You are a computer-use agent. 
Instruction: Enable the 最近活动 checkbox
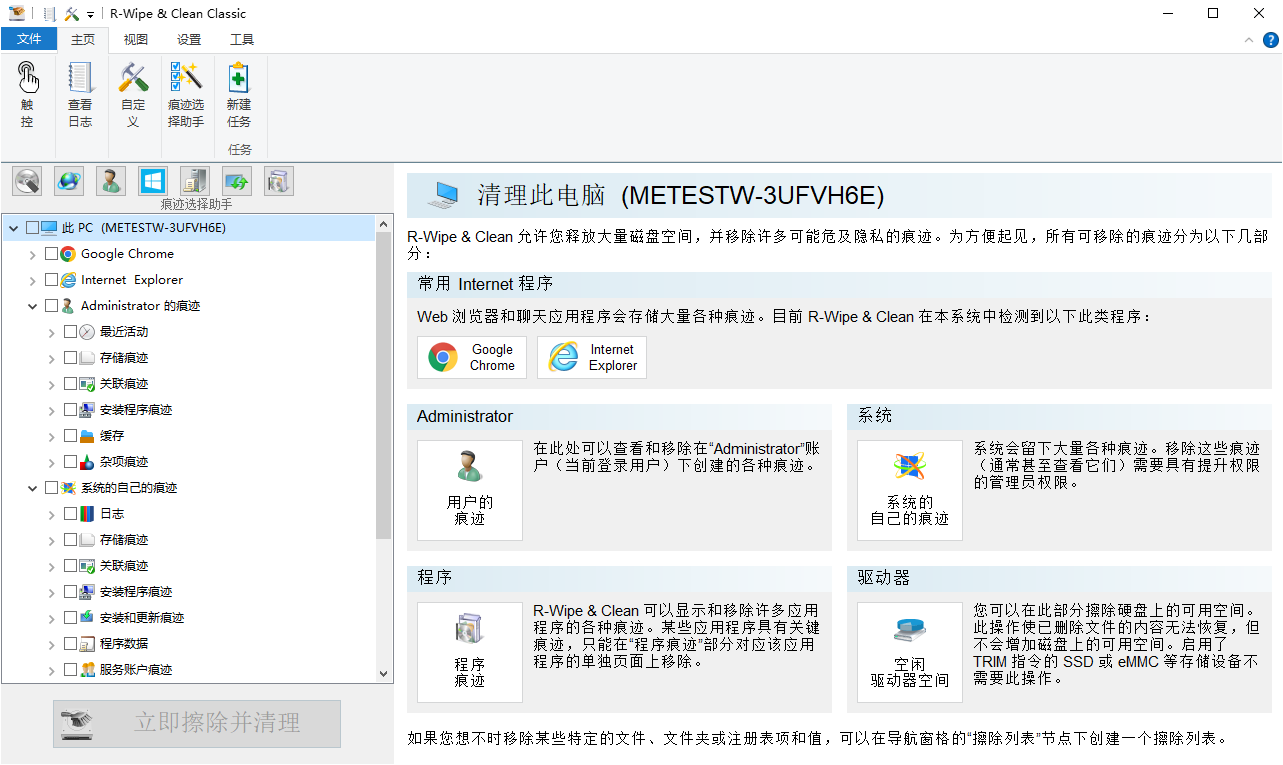70,332
